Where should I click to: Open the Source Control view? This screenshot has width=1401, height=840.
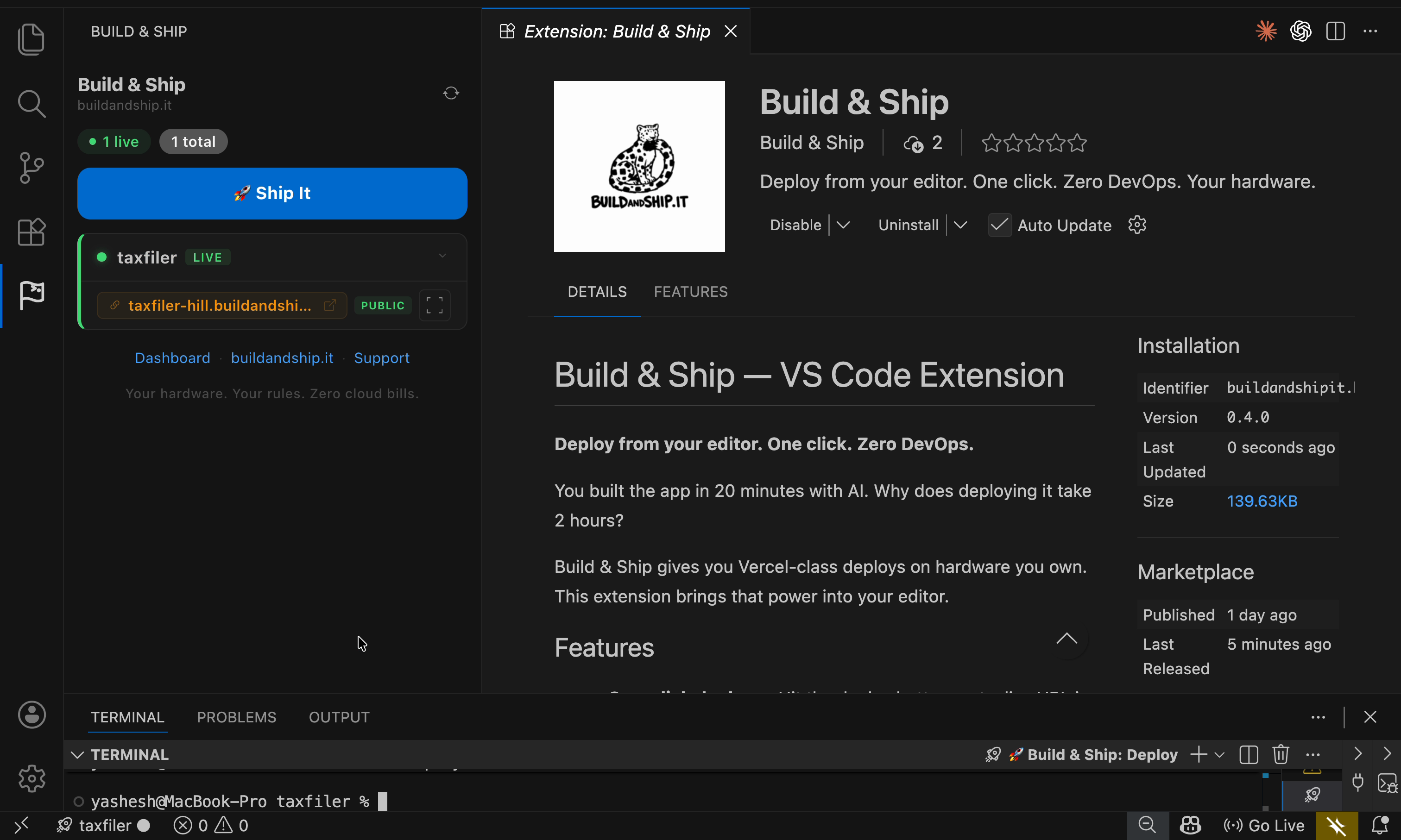31,167
